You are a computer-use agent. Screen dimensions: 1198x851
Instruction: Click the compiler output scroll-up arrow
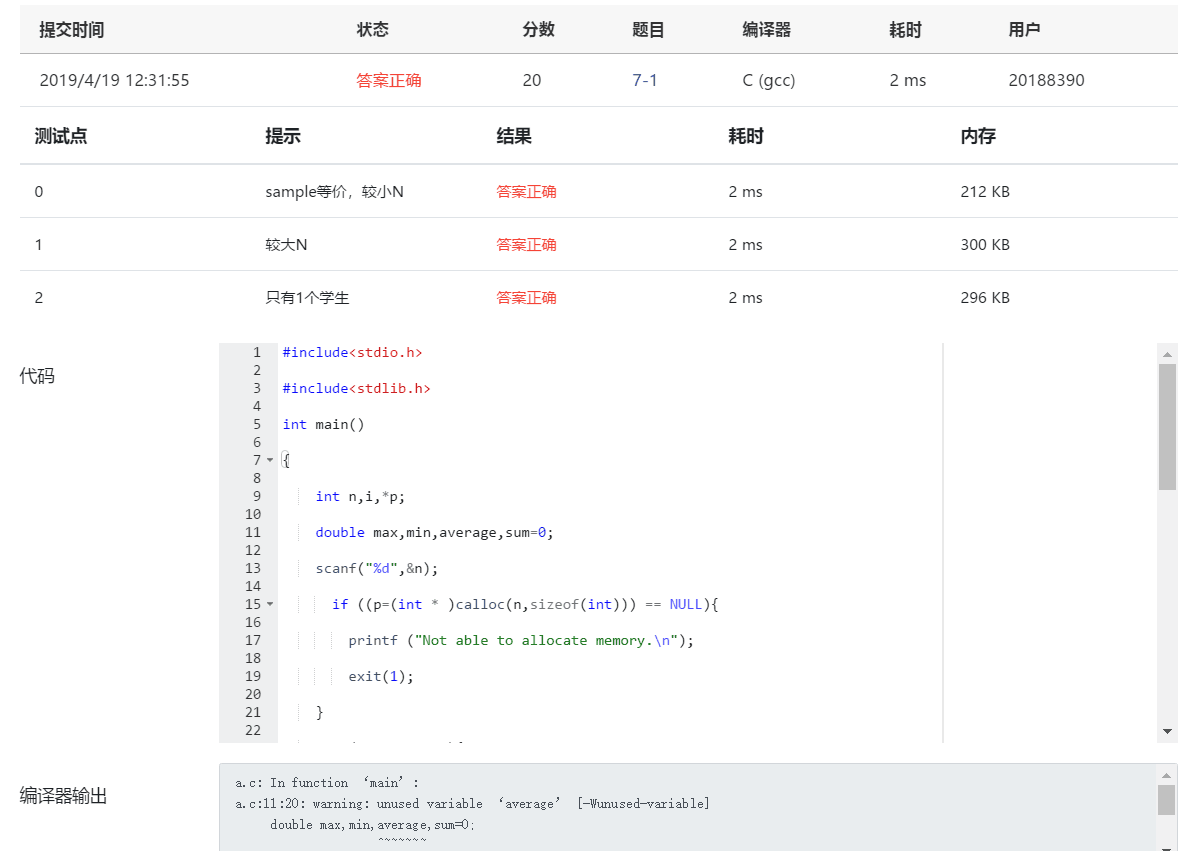[1166, 775]
